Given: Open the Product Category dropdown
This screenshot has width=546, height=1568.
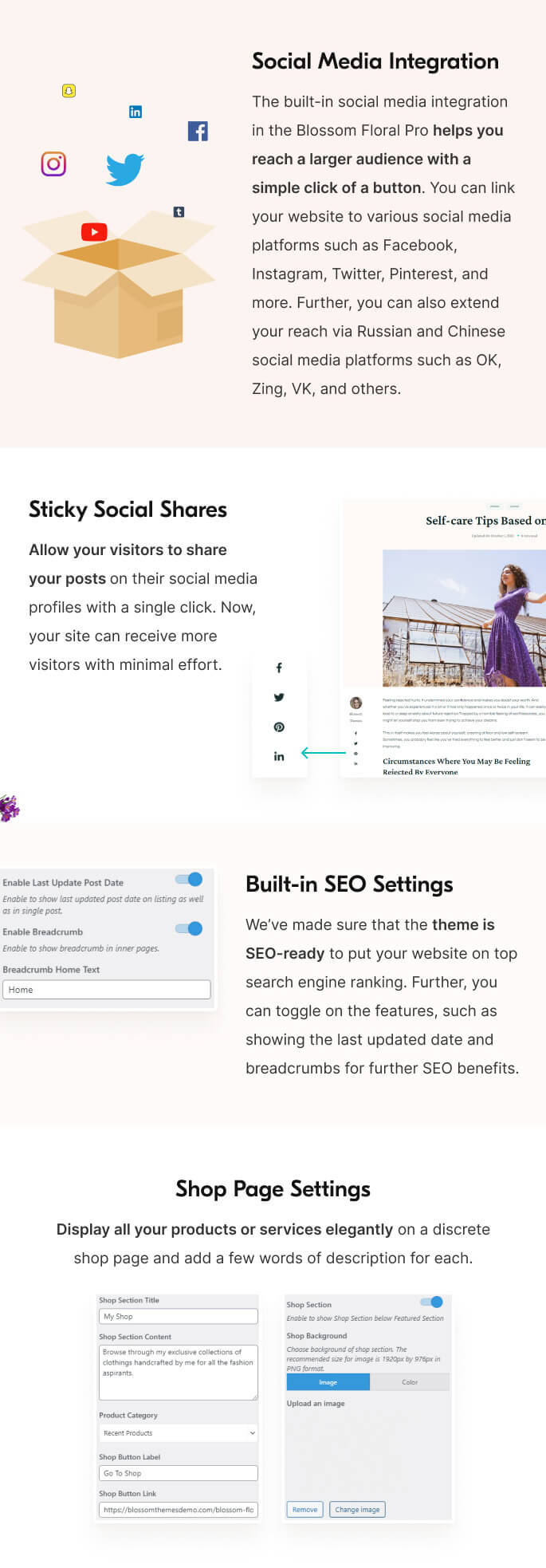Looking at the screenshot, I should [179, 1432].
